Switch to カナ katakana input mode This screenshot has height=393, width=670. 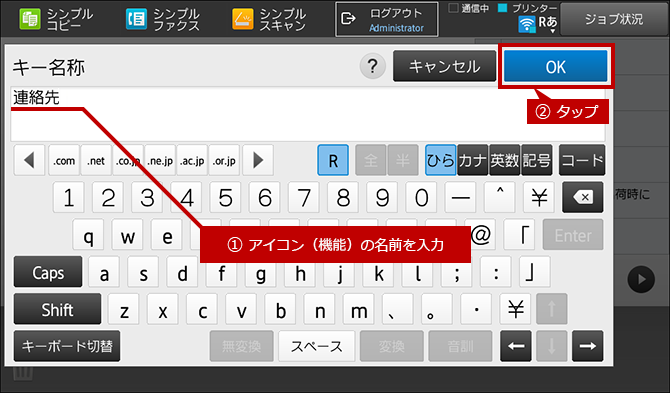(472, 161)
